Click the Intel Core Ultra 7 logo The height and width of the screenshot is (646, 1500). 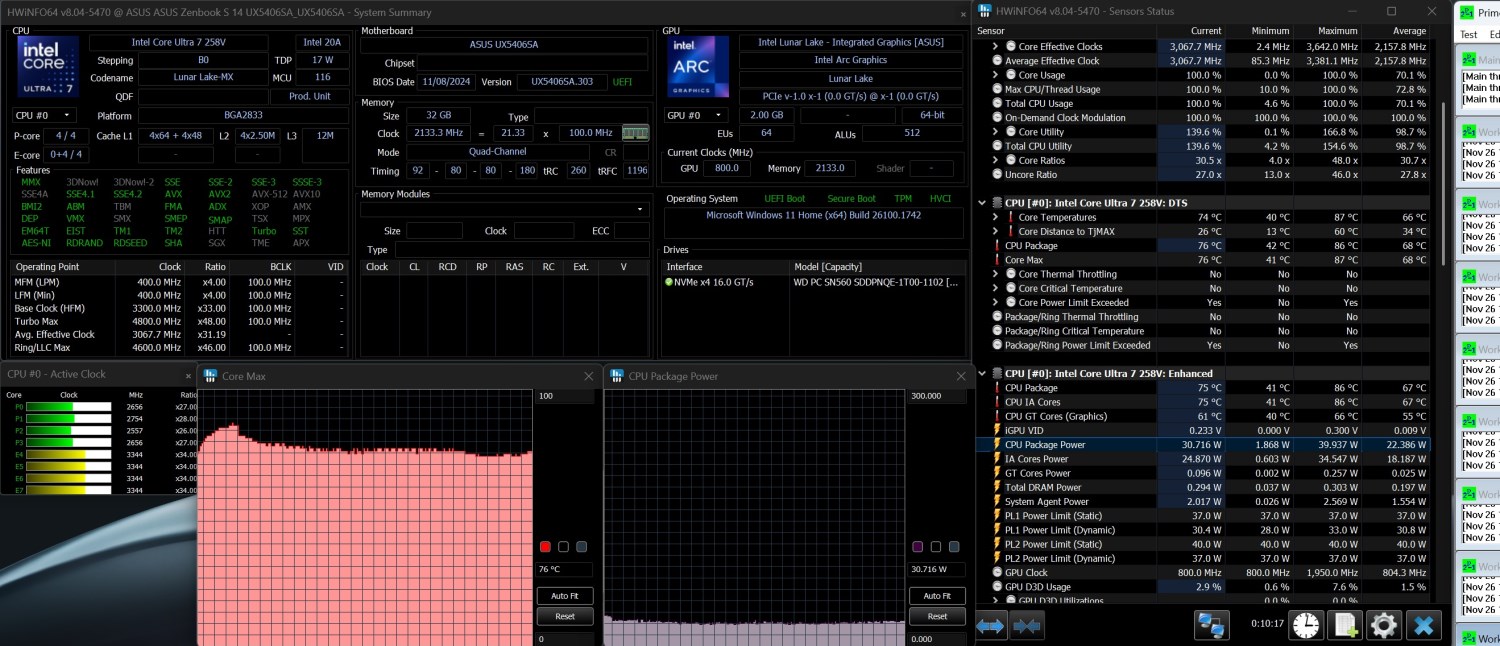[x=47, y=67]
